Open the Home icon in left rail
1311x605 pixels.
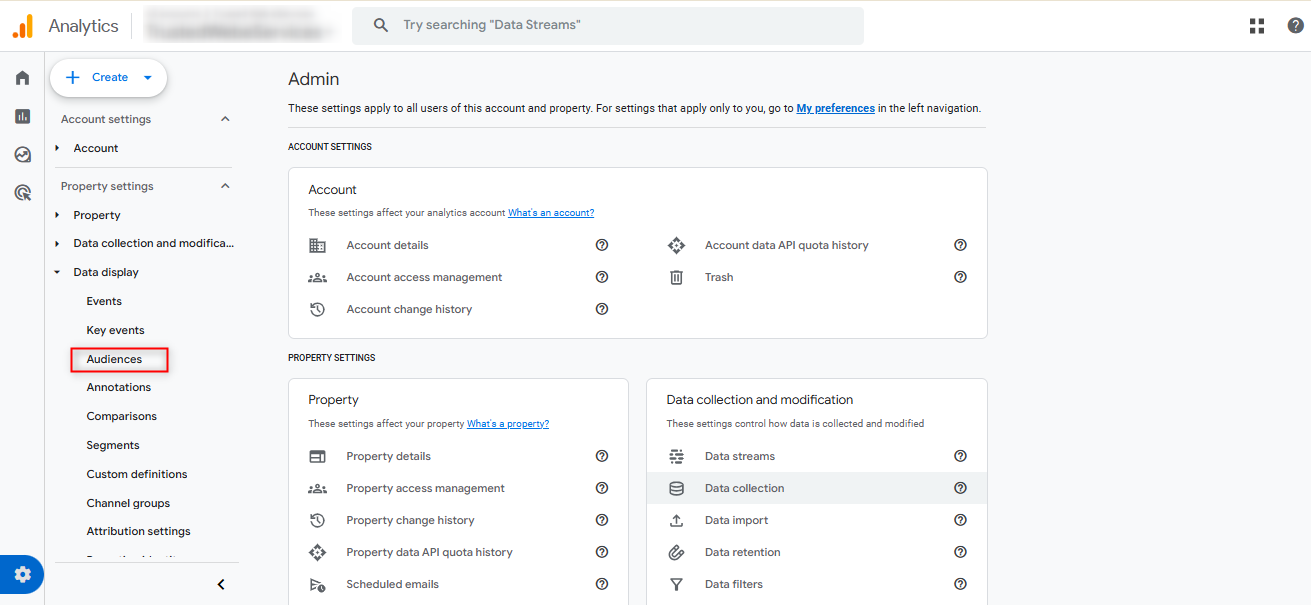(22, 78)
